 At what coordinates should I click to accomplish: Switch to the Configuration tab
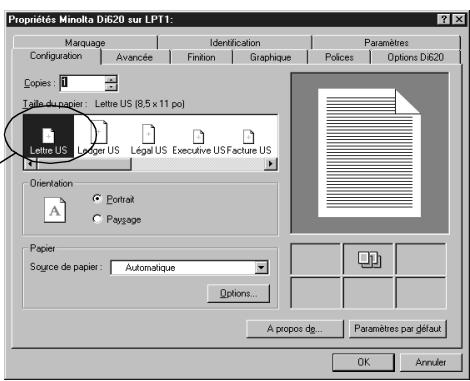pyautogui.click(x=56, y=56)
